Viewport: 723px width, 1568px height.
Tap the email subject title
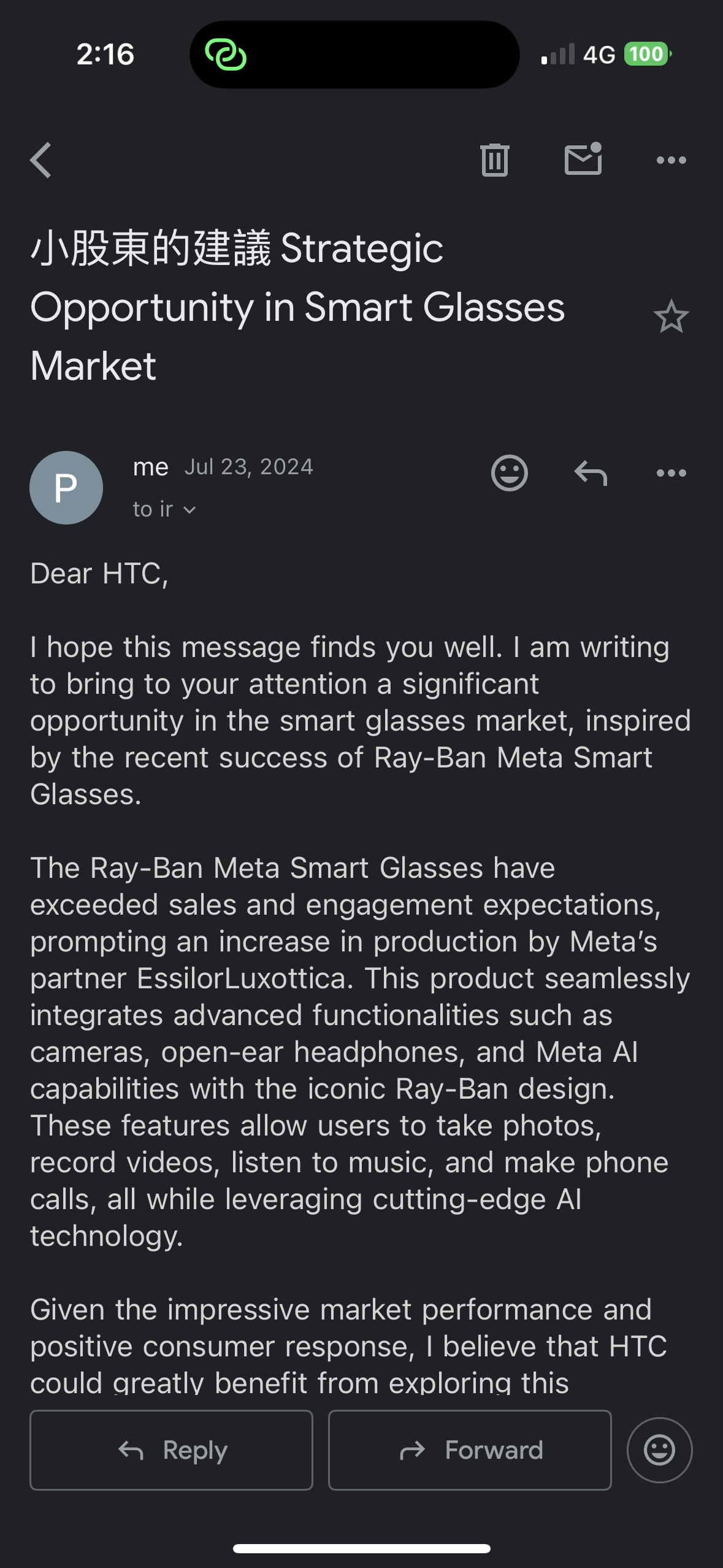297,307
